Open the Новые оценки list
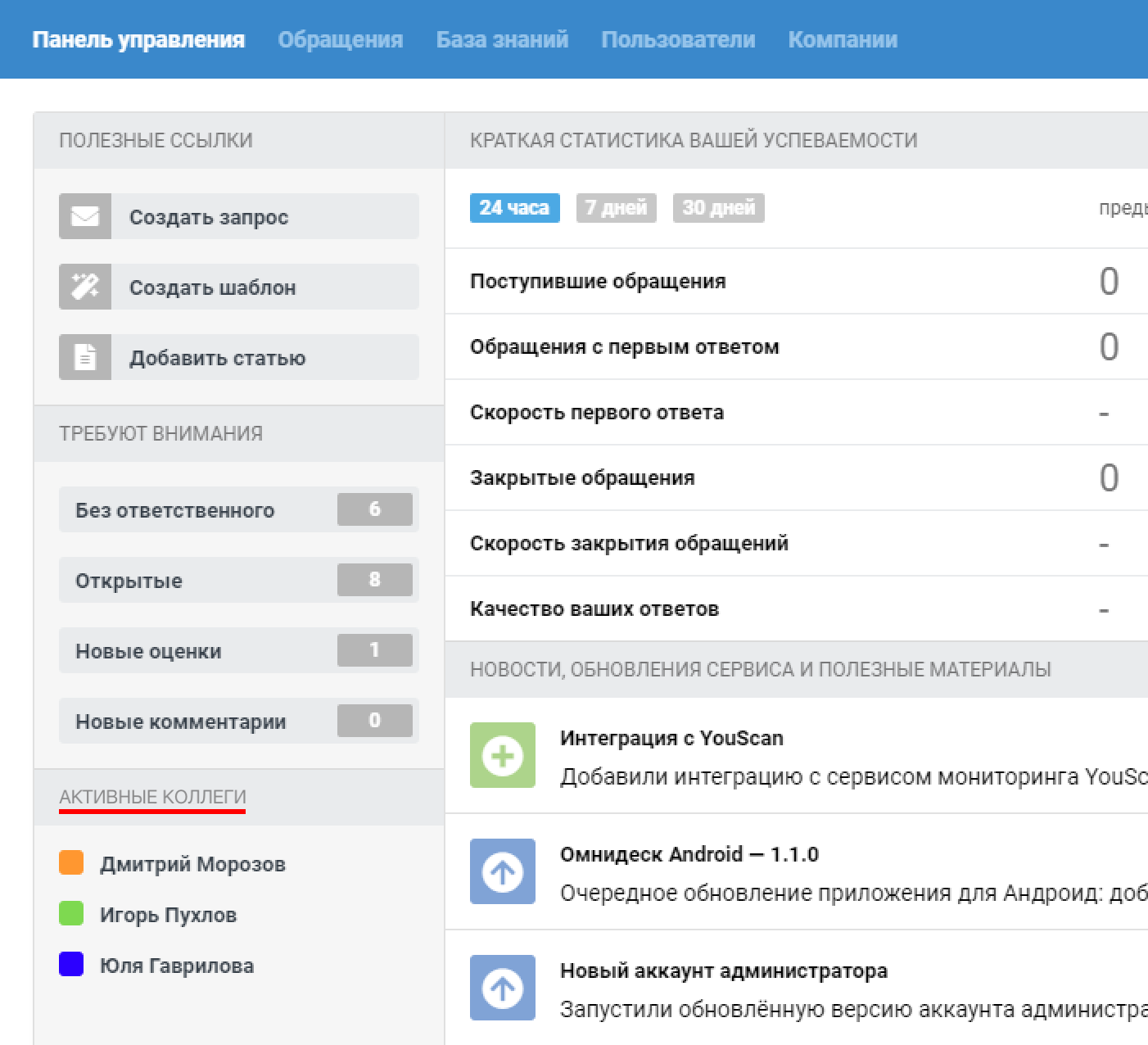 pyautogui.click(x=239, y=650)
